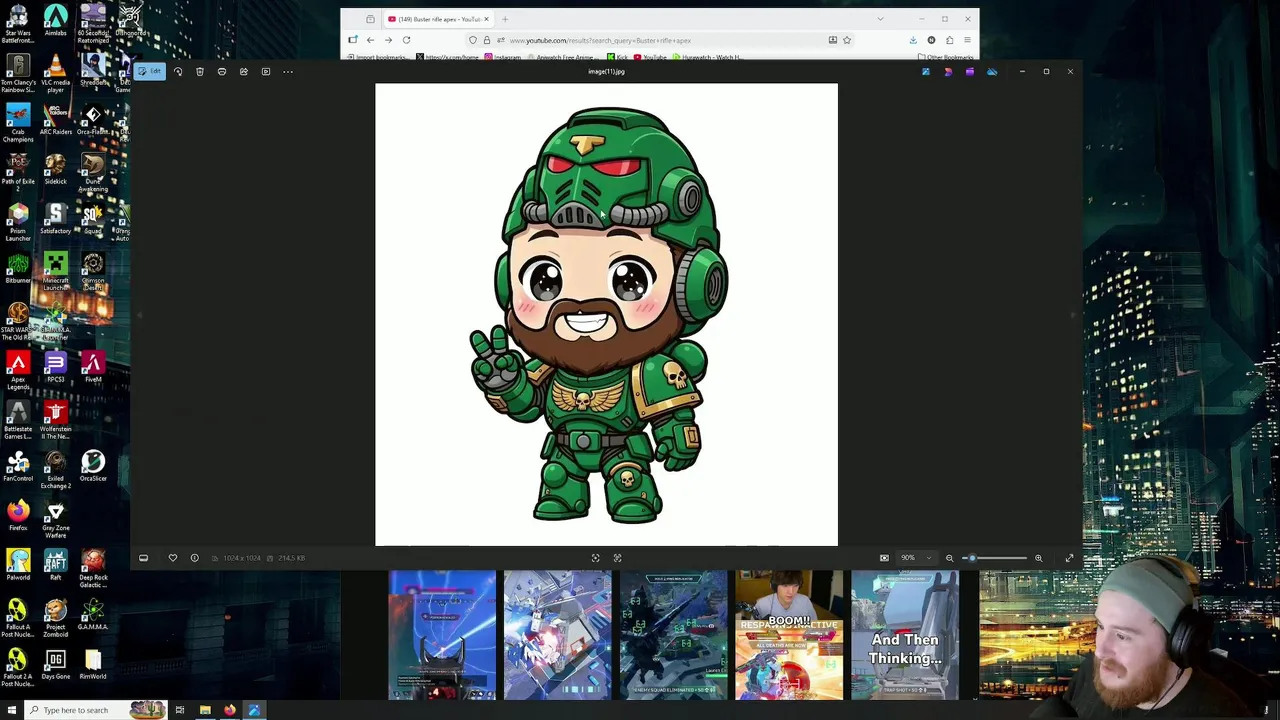1280x720 pixels.
Task: Open the Apex Legends desktop shortcut
Action: click(x=18, y=370)
